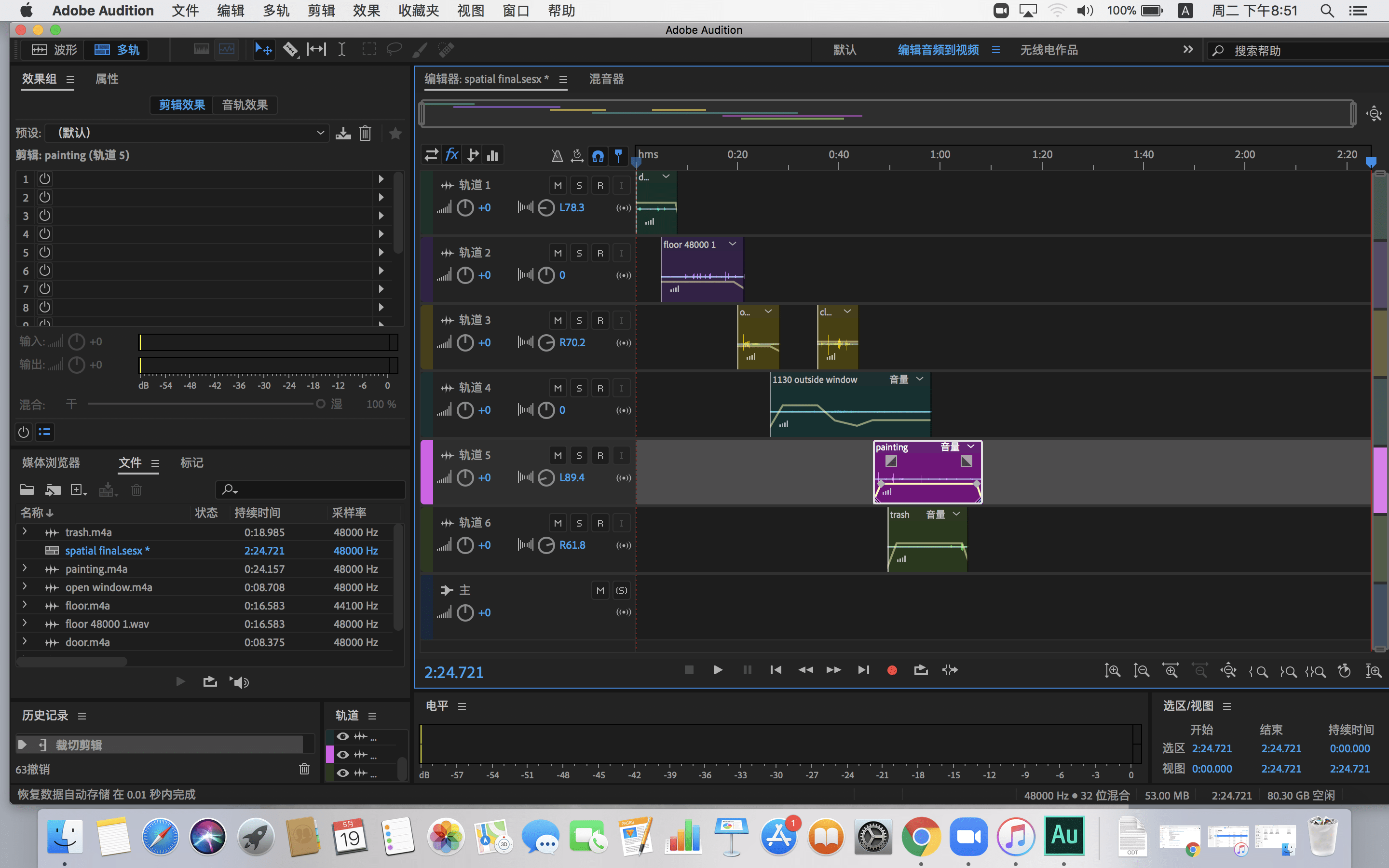The width and height of the screenshot is (1389, 868).
Task: Switch to 媒体浏览器 tab
Action: tap(51, 463)
